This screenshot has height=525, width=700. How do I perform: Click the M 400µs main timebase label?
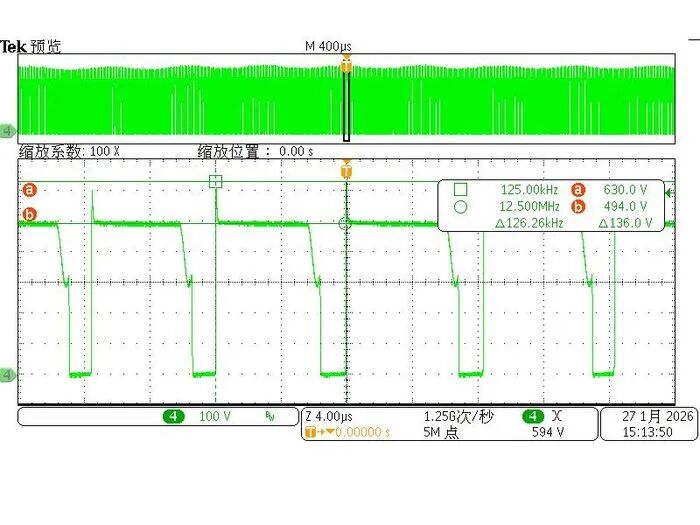point(329,46)
